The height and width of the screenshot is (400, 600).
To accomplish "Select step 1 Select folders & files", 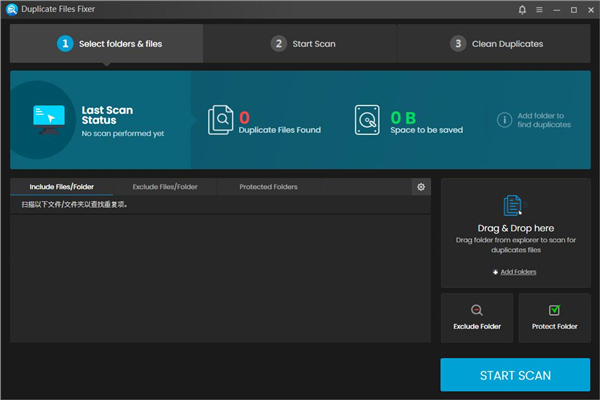I will (110, 44).
